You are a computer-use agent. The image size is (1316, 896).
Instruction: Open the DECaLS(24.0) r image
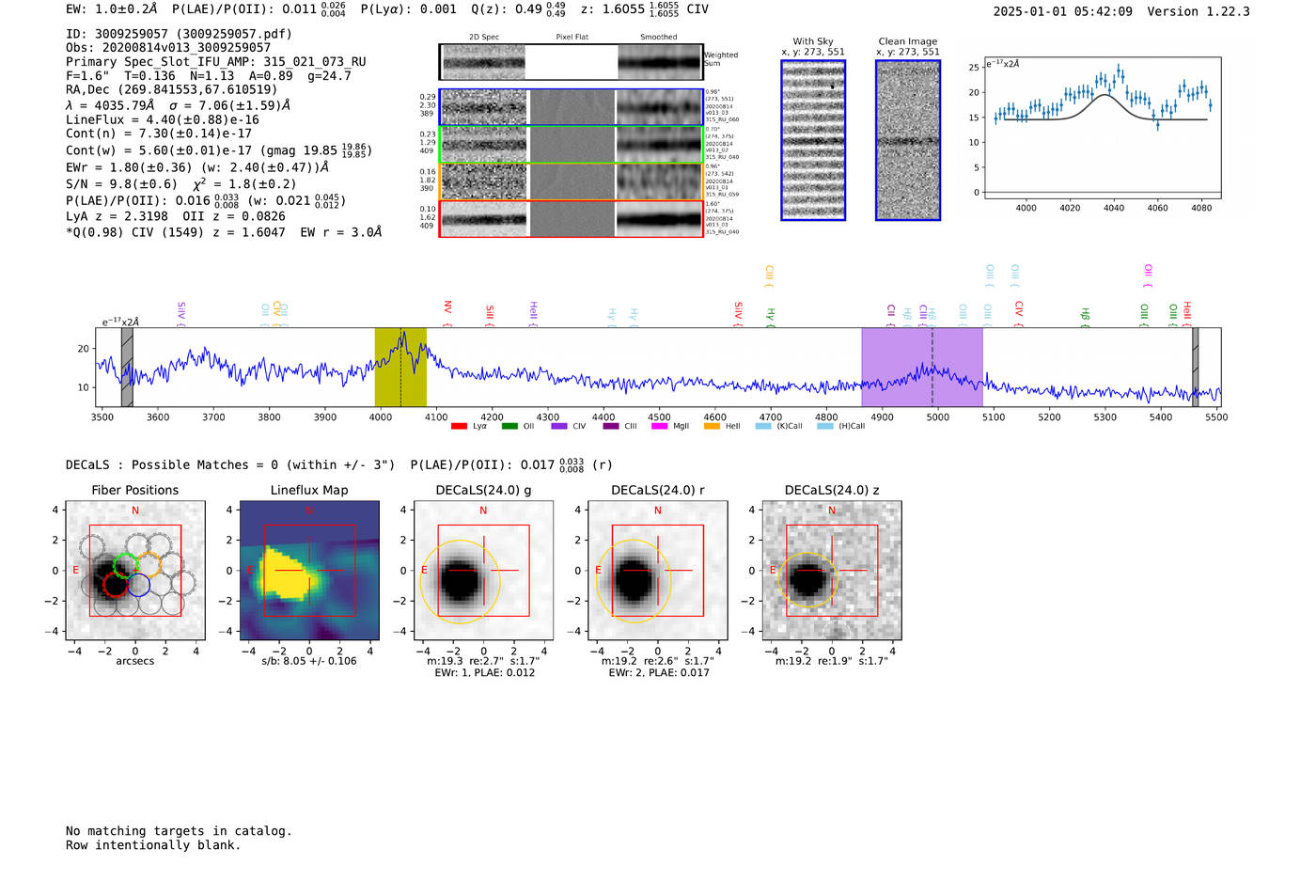click(657, 570)
